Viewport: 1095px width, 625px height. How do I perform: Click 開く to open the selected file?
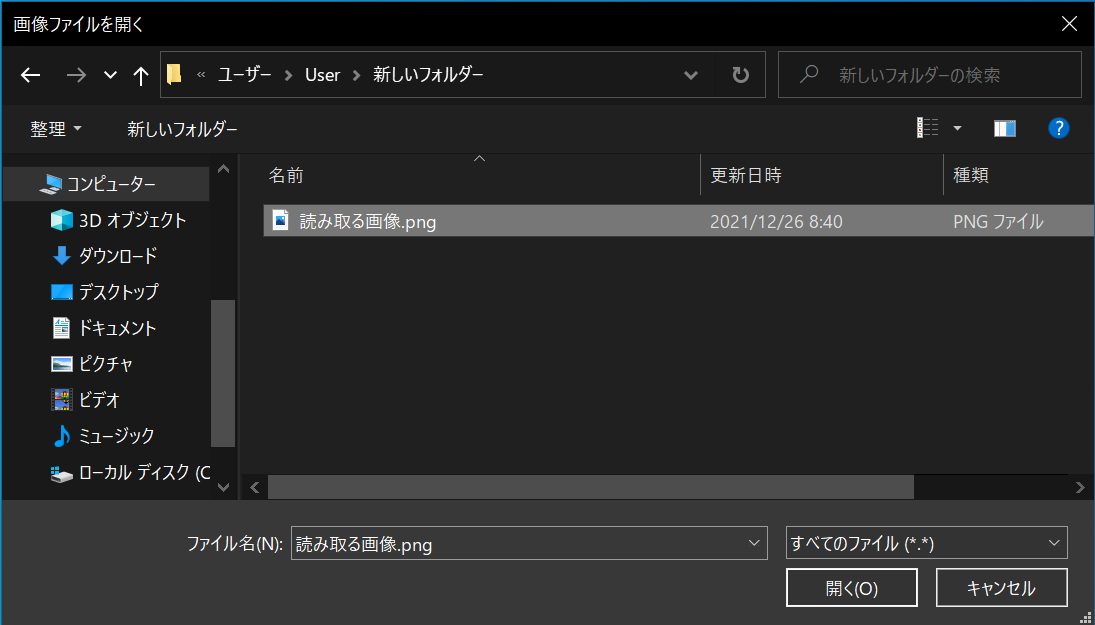(852, 587)
